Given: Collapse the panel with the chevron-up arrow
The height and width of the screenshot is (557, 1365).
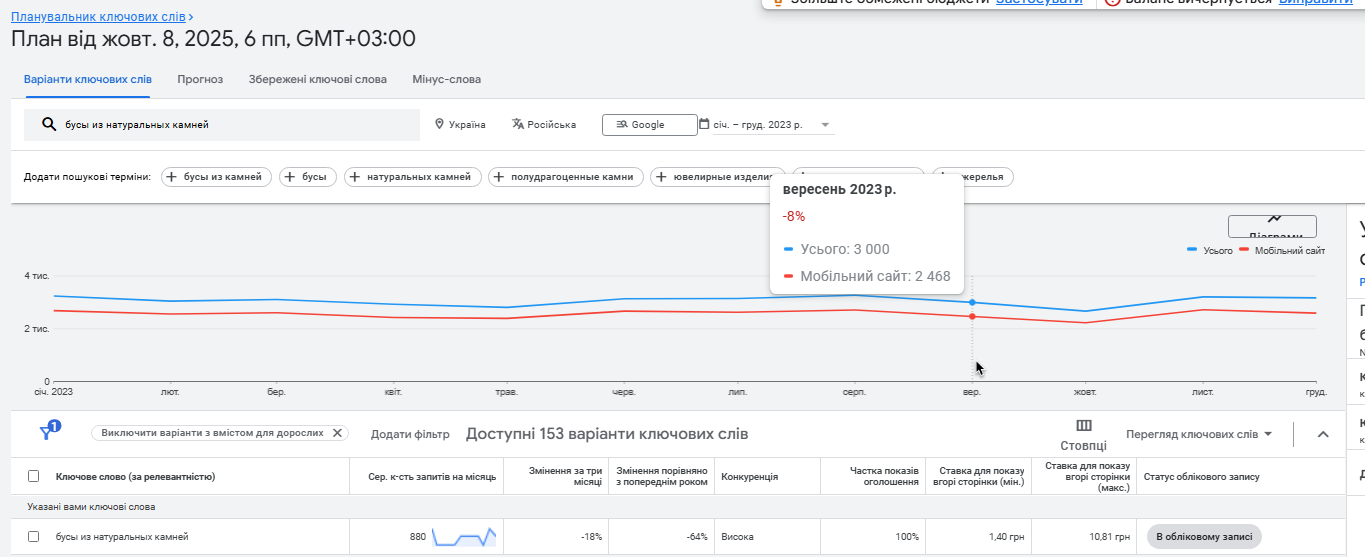Looking at the screenshot, I should (1323, 434).
